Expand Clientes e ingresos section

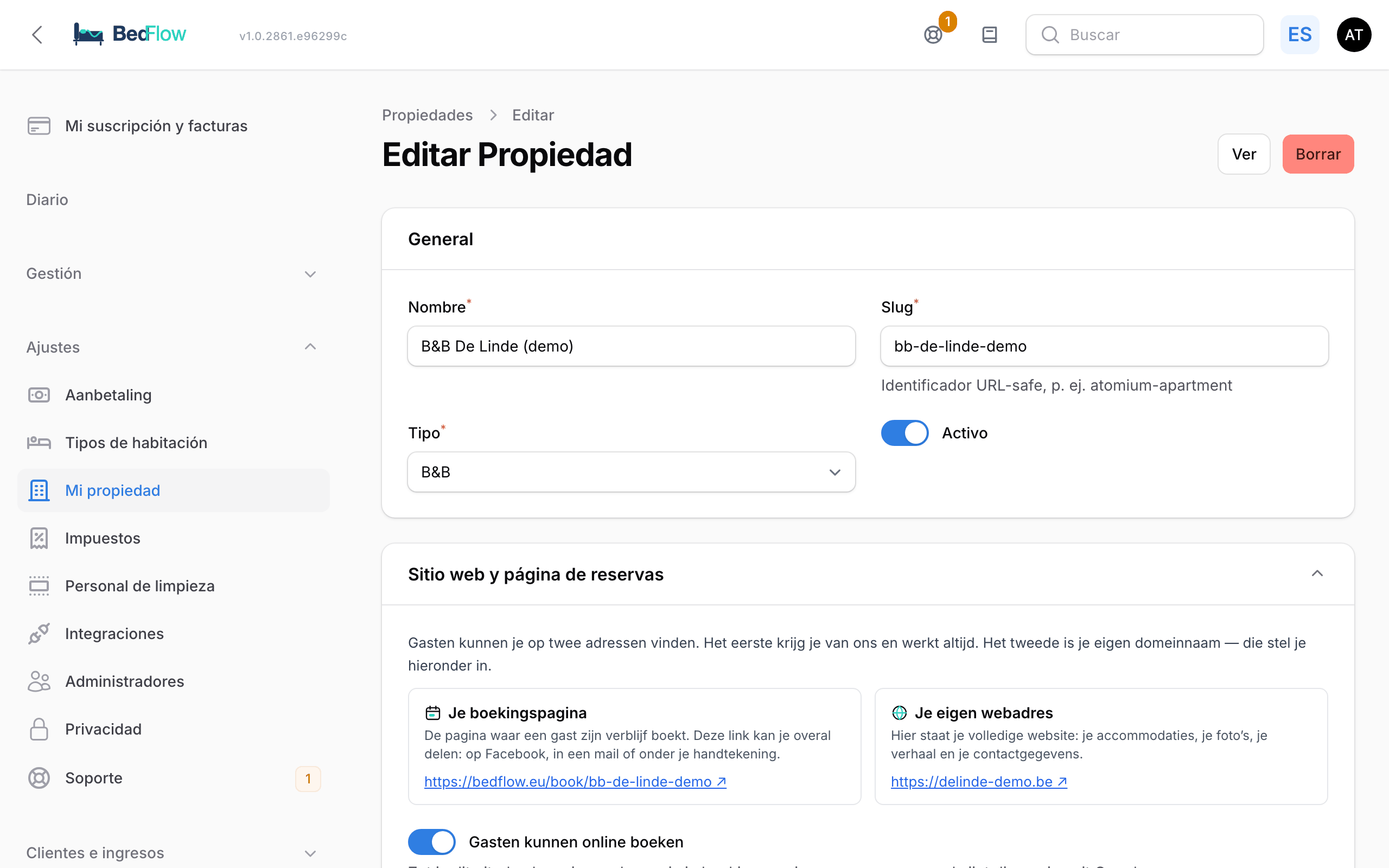pyautogui.click(x=172, y=852)
